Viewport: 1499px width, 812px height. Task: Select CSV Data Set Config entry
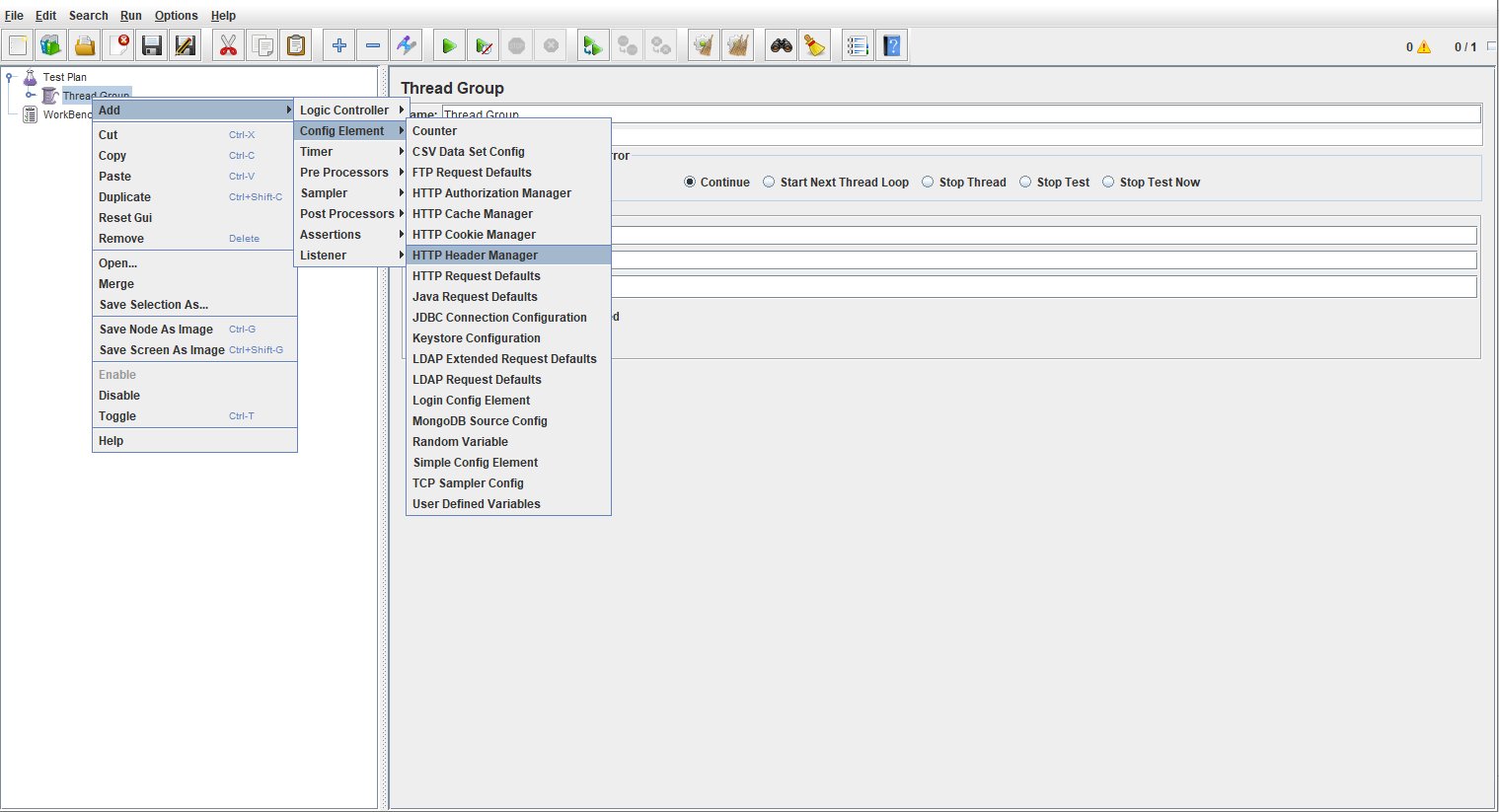click(468, 152)
